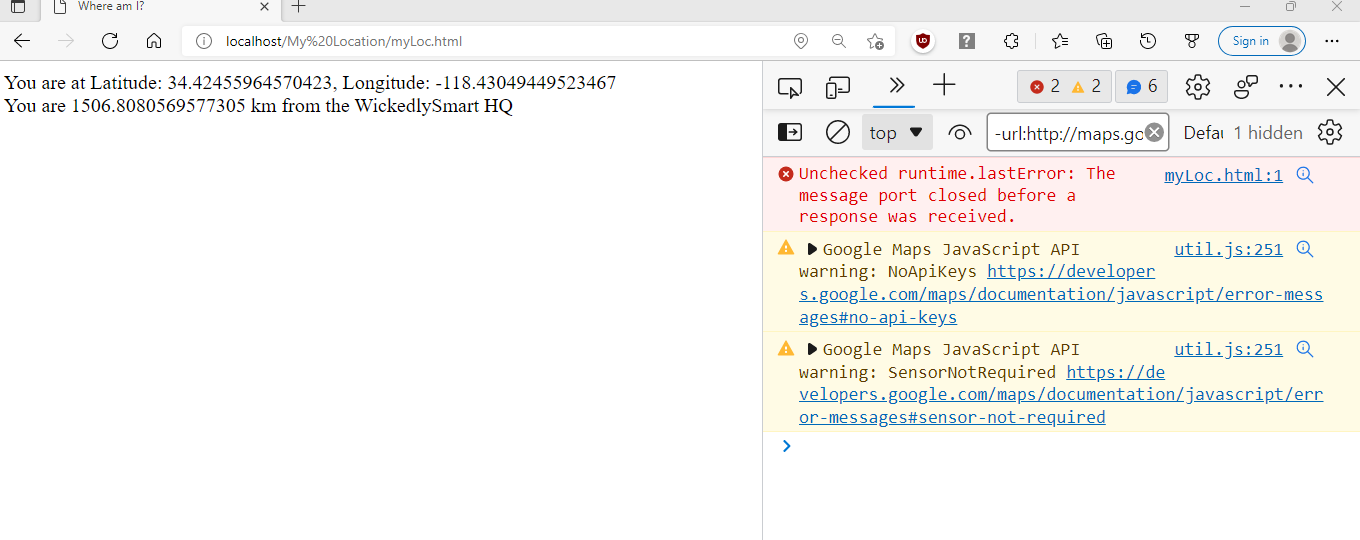
Task: Open the 'top' JavaScript context dropdown
Action: pyautogui.click(x=897, y=132)
